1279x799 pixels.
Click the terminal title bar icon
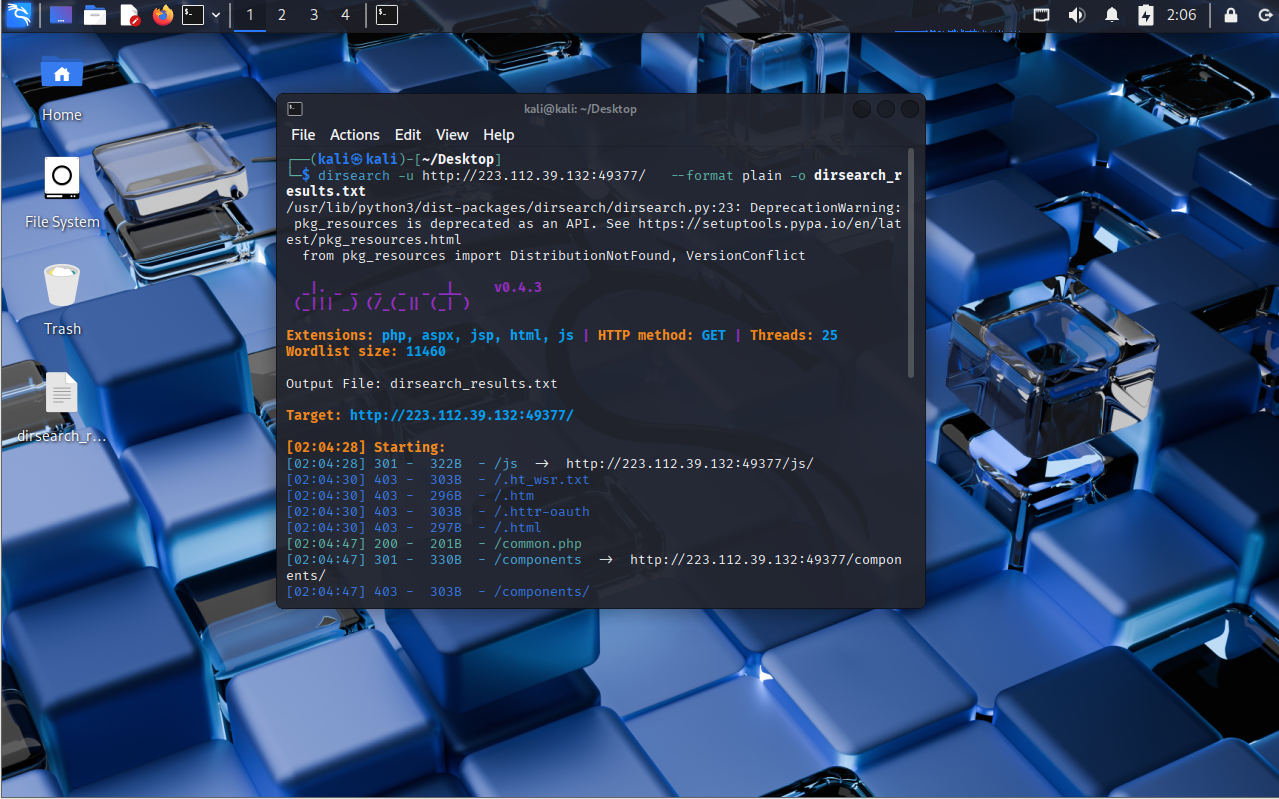[295, 109]
